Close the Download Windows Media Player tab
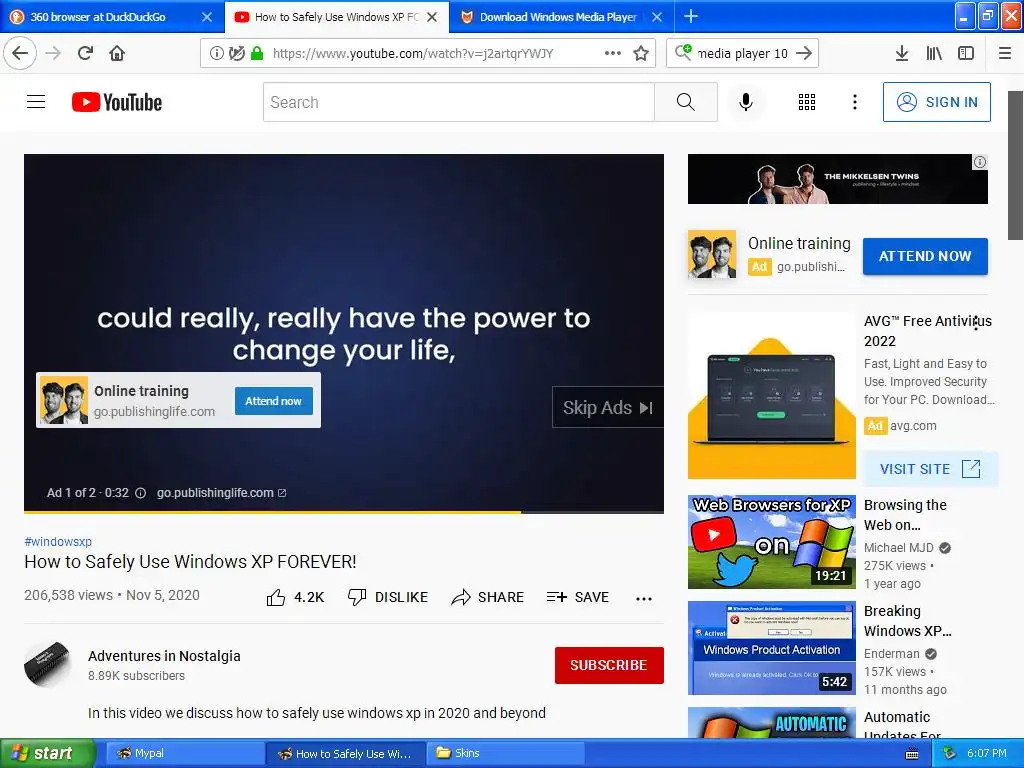The image size is (1024, 768). pos(657,17)
